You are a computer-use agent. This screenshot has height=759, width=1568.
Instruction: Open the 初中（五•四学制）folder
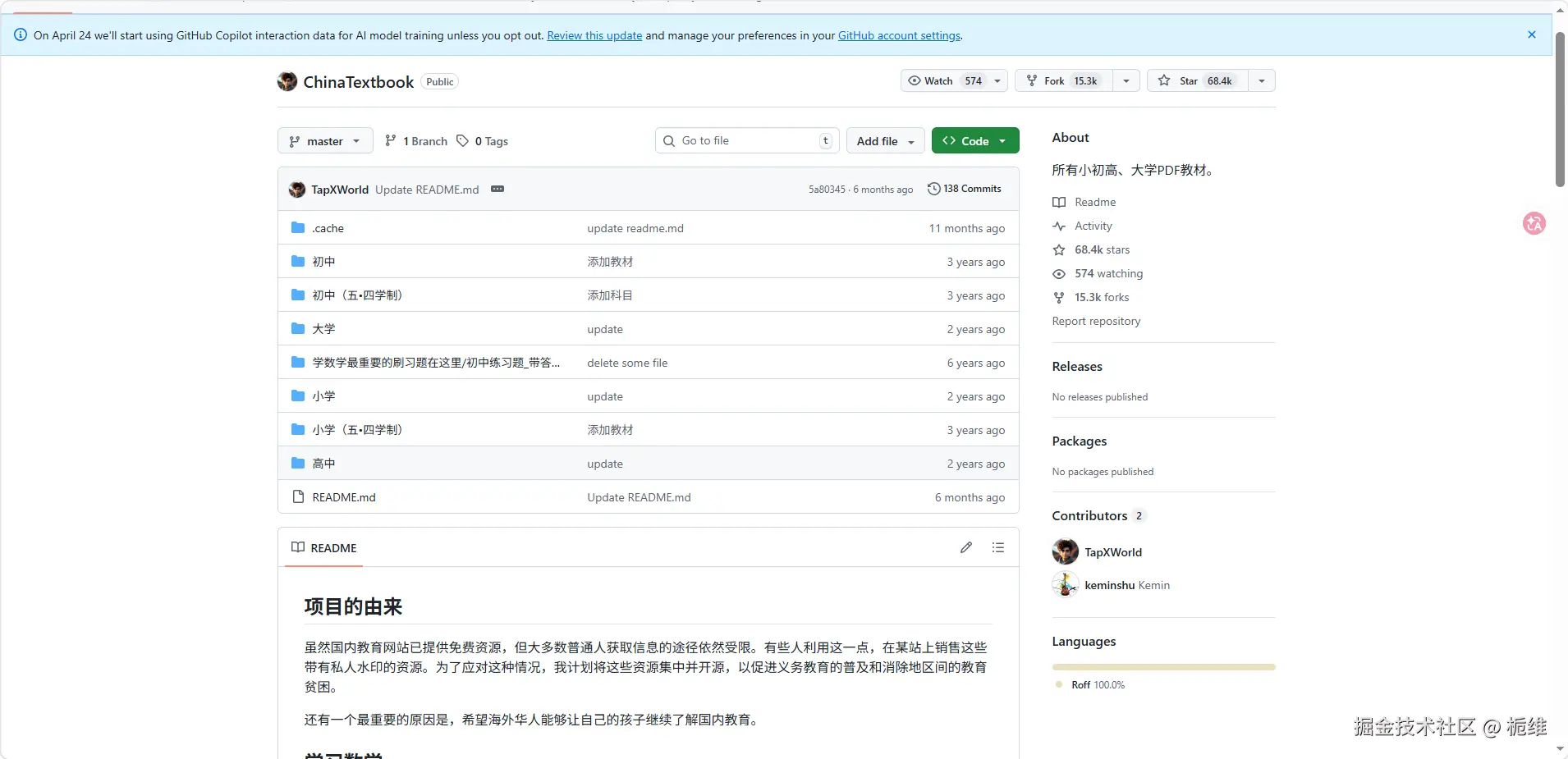pyautogui.click(x=358, y=295)
